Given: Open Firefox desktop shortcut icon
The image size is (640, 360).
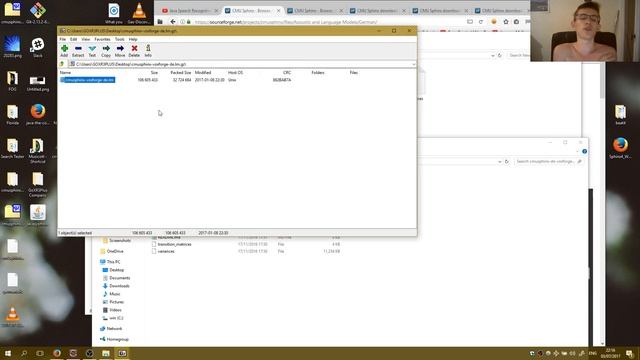Looking at the screenshot, I should [38, 114].
